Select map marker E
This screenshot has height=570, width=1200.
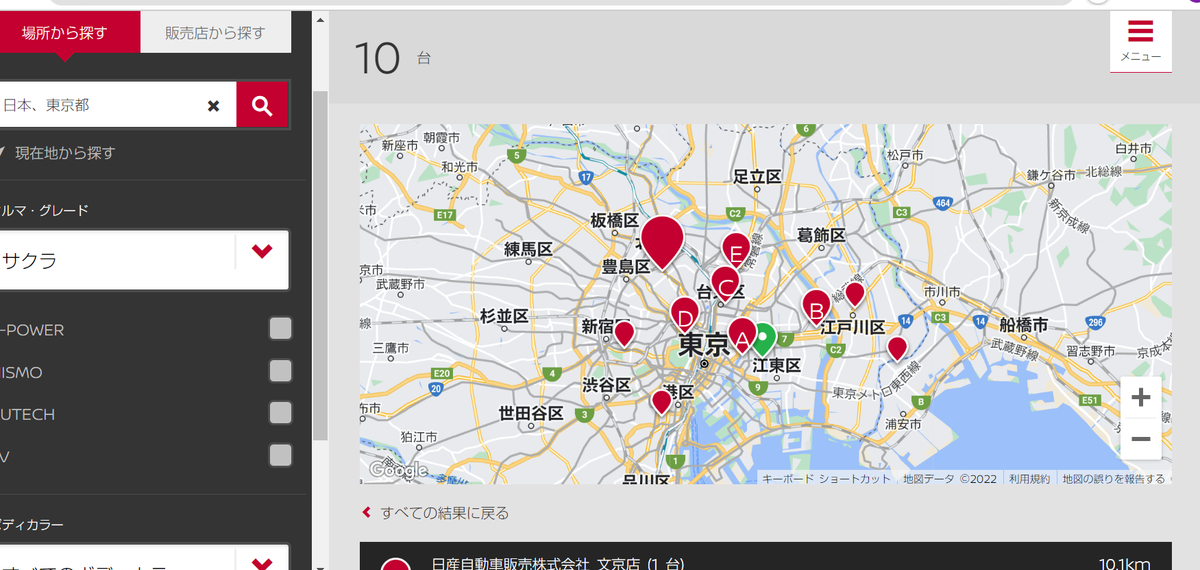click(736, 251)
